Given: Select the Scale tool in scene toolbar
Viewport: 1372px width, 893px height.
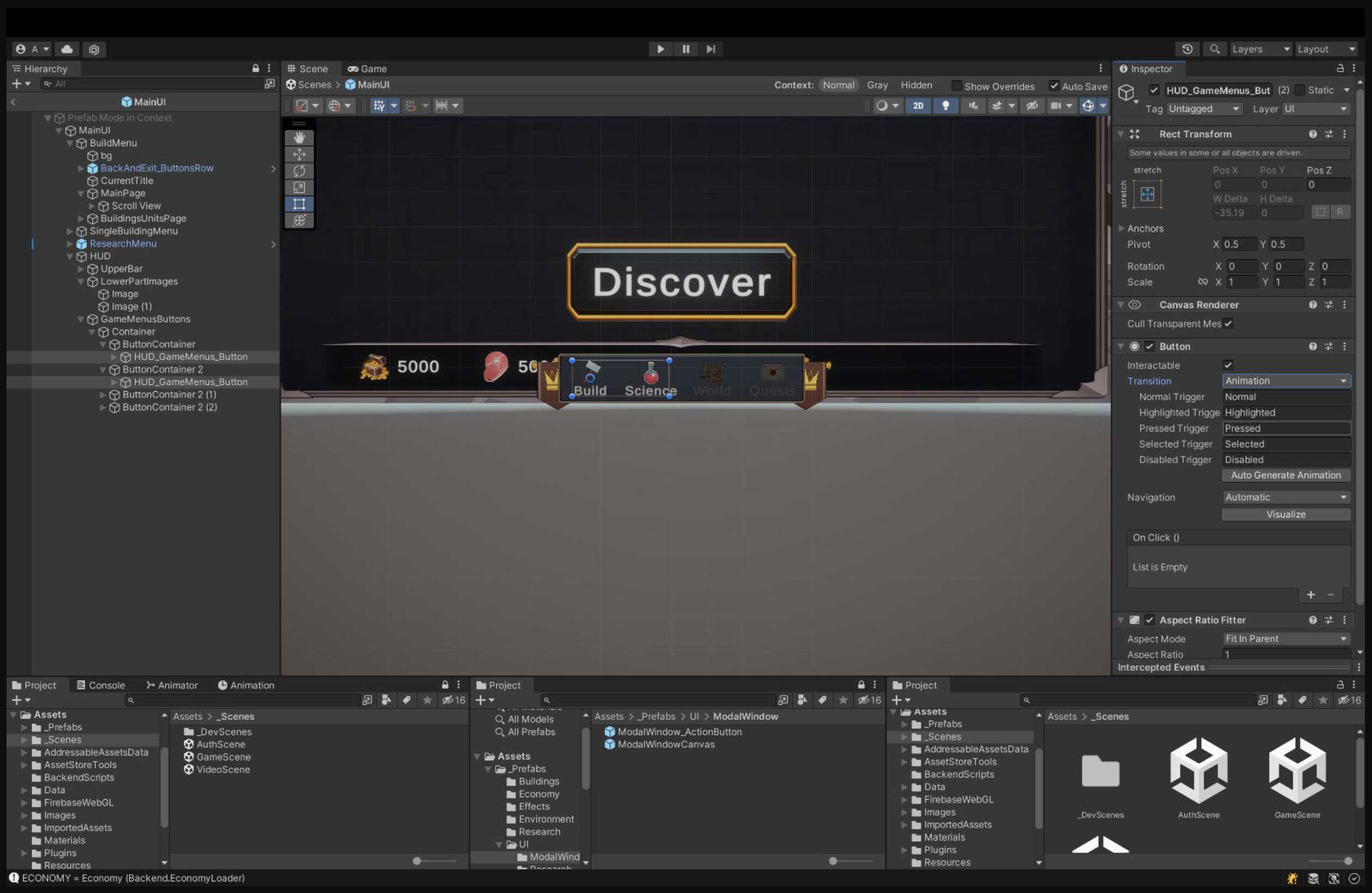Looking at the screenshot, I should [299, 188].
